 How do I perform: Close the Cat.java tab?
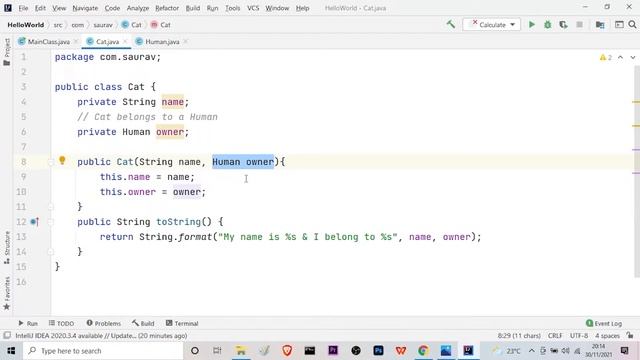(x=125, y=41)
